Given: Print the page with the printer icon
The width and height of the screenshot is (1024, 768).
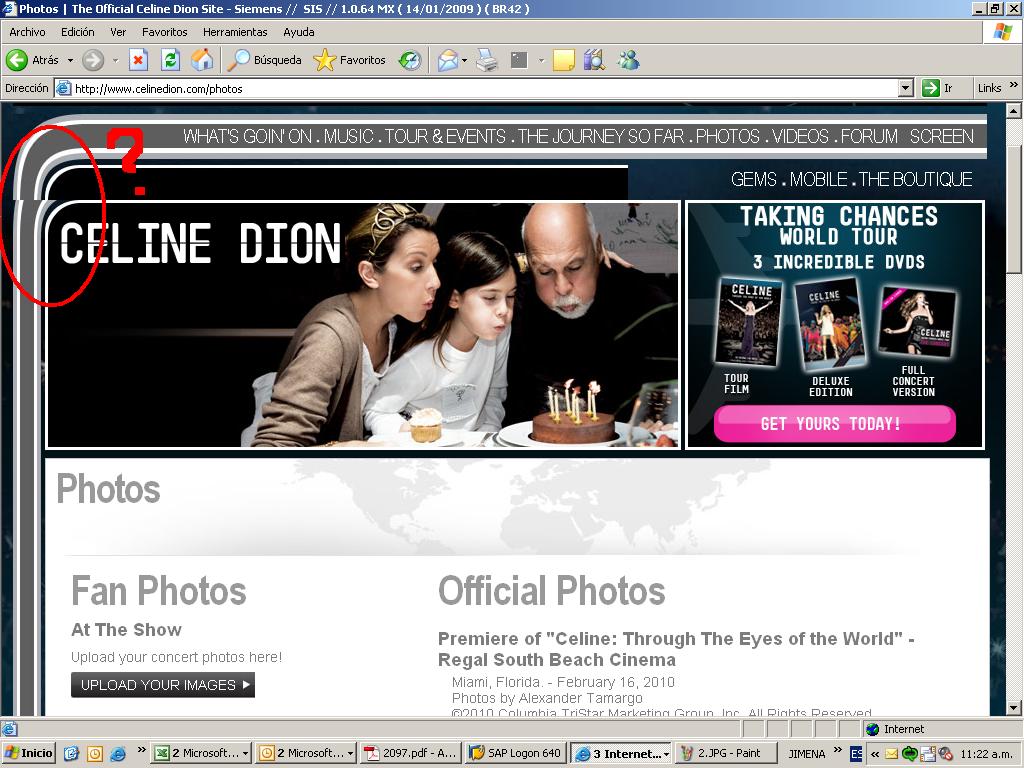Looking at the screenshot, I should (487, 60).
